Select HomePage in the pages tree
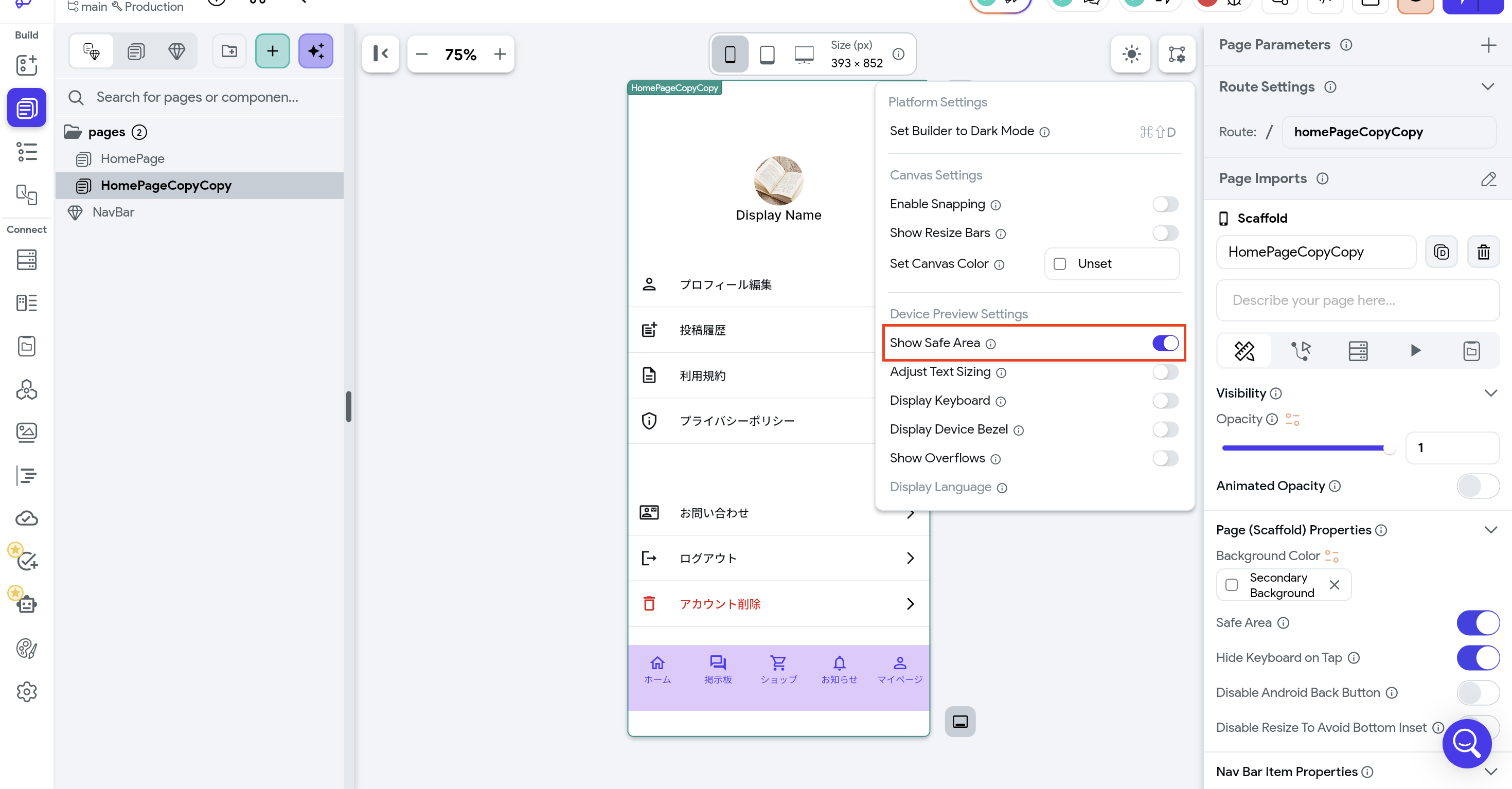This screenshot has height=789, width=1512. tap(132, 158)
